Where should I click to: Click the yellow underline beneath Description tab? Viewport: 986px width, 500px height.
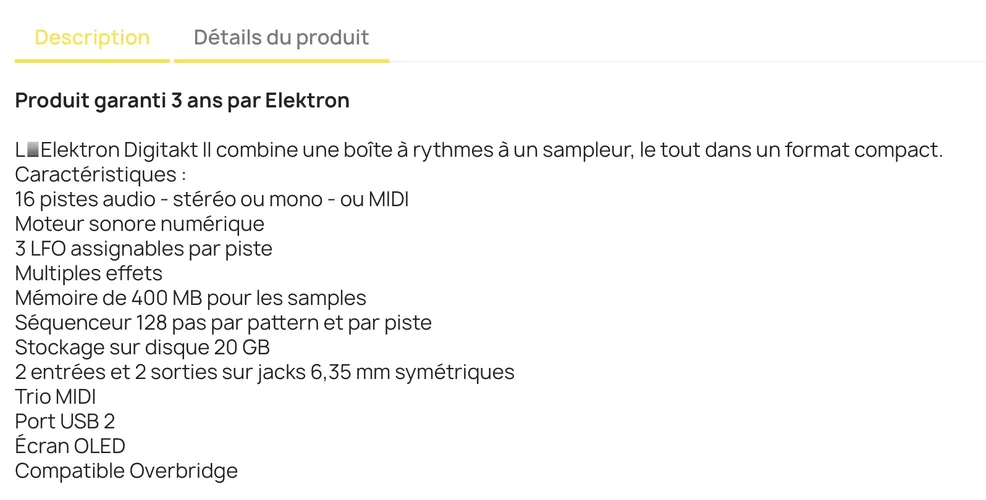(92, 61)
